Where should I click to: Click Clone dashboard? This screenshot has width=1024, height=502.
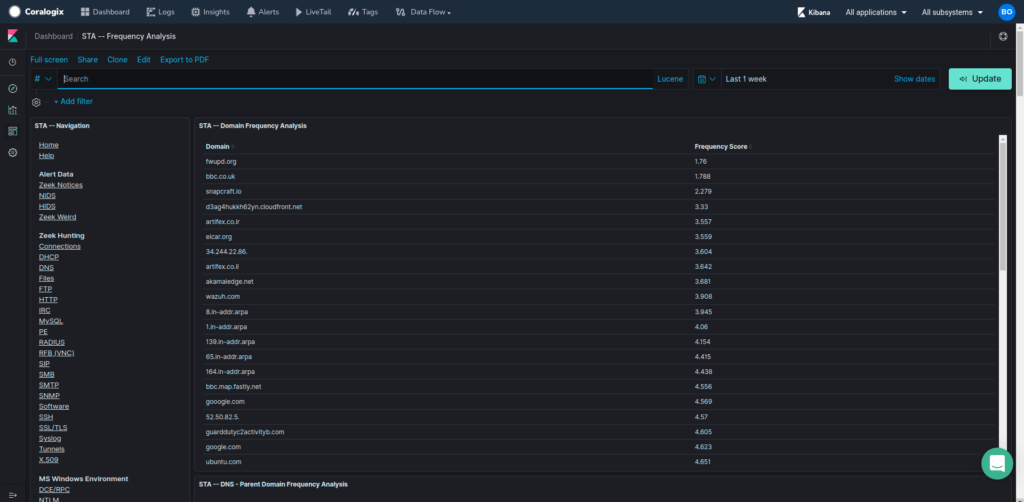[x=118, y=59]
